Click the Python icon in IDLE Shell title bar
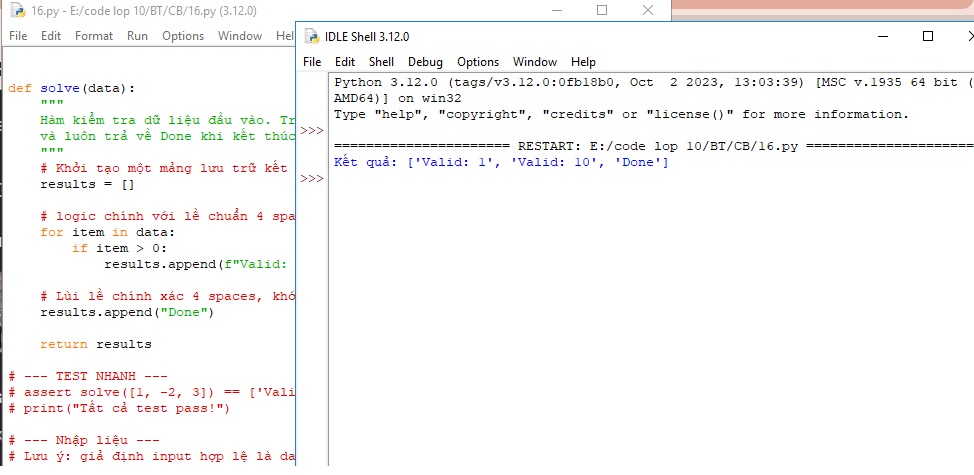The height and width of the screenshot is (475, 974). [x=312, y=37]
